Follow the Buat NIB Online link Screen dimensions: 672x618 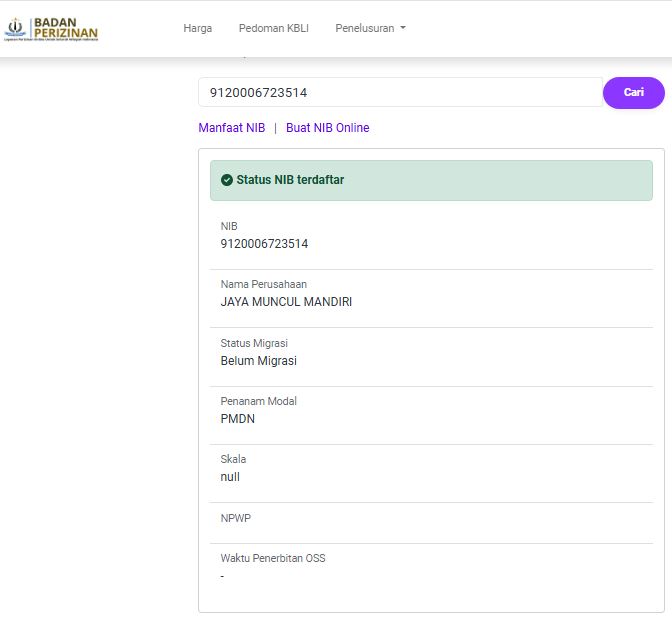click(327, 128)
